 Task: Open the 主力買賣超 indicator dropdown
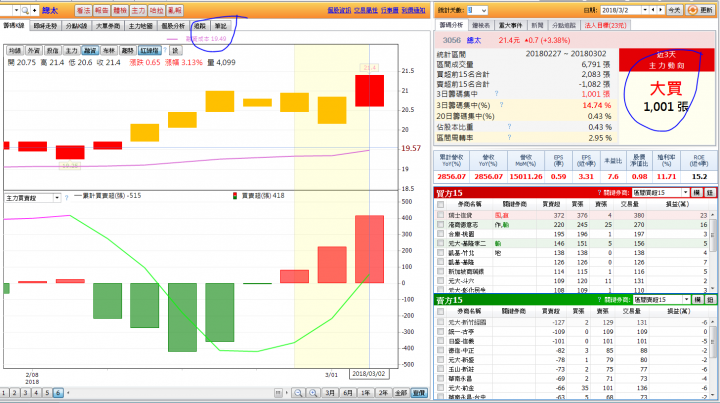pyautogui.click(x=57, y=198)
